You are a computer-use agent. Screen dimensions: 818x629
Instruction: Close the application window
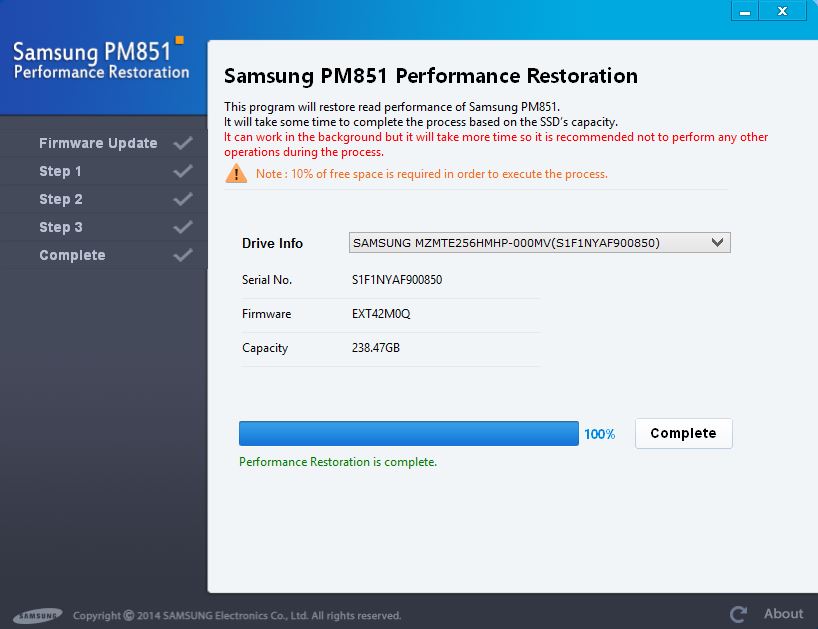pos(782,11)
